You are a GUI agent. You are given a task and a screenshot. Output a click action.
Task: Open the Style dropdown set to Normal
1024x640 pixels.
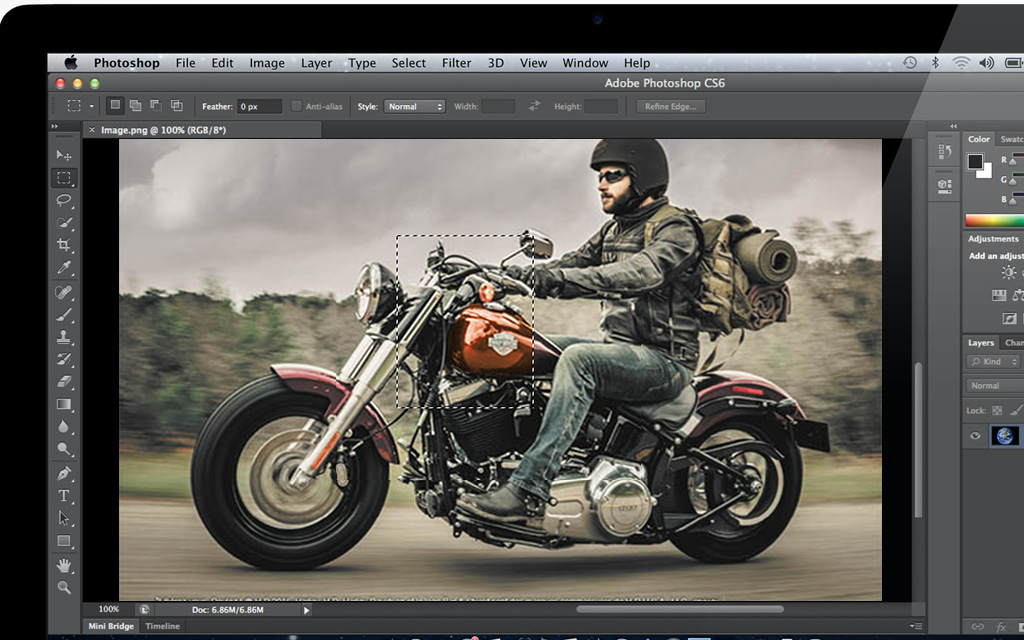click(x=414, y=106)
